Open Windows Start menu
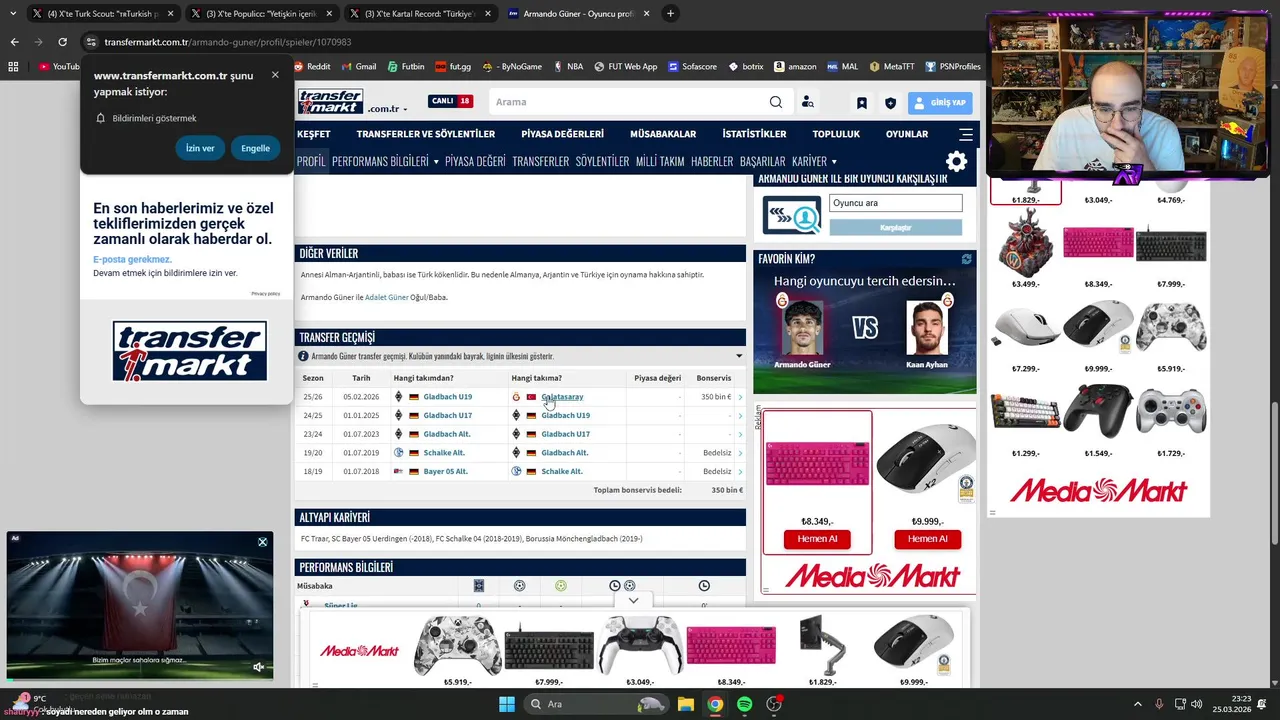This screenshot has height=720, width=1280. [x=507, y=704]
